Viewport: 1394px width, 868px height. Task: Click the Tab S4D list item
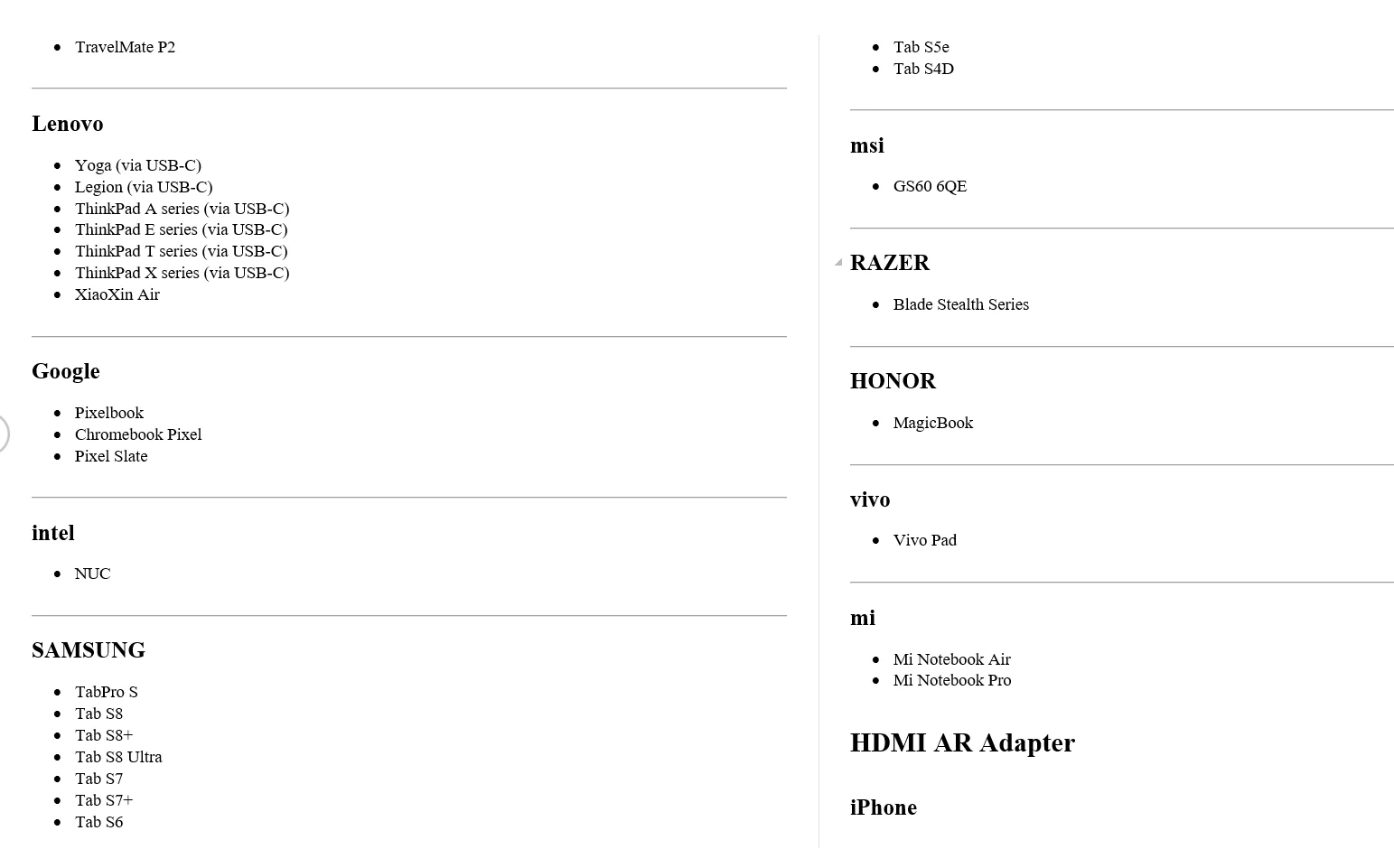point(924,69)
